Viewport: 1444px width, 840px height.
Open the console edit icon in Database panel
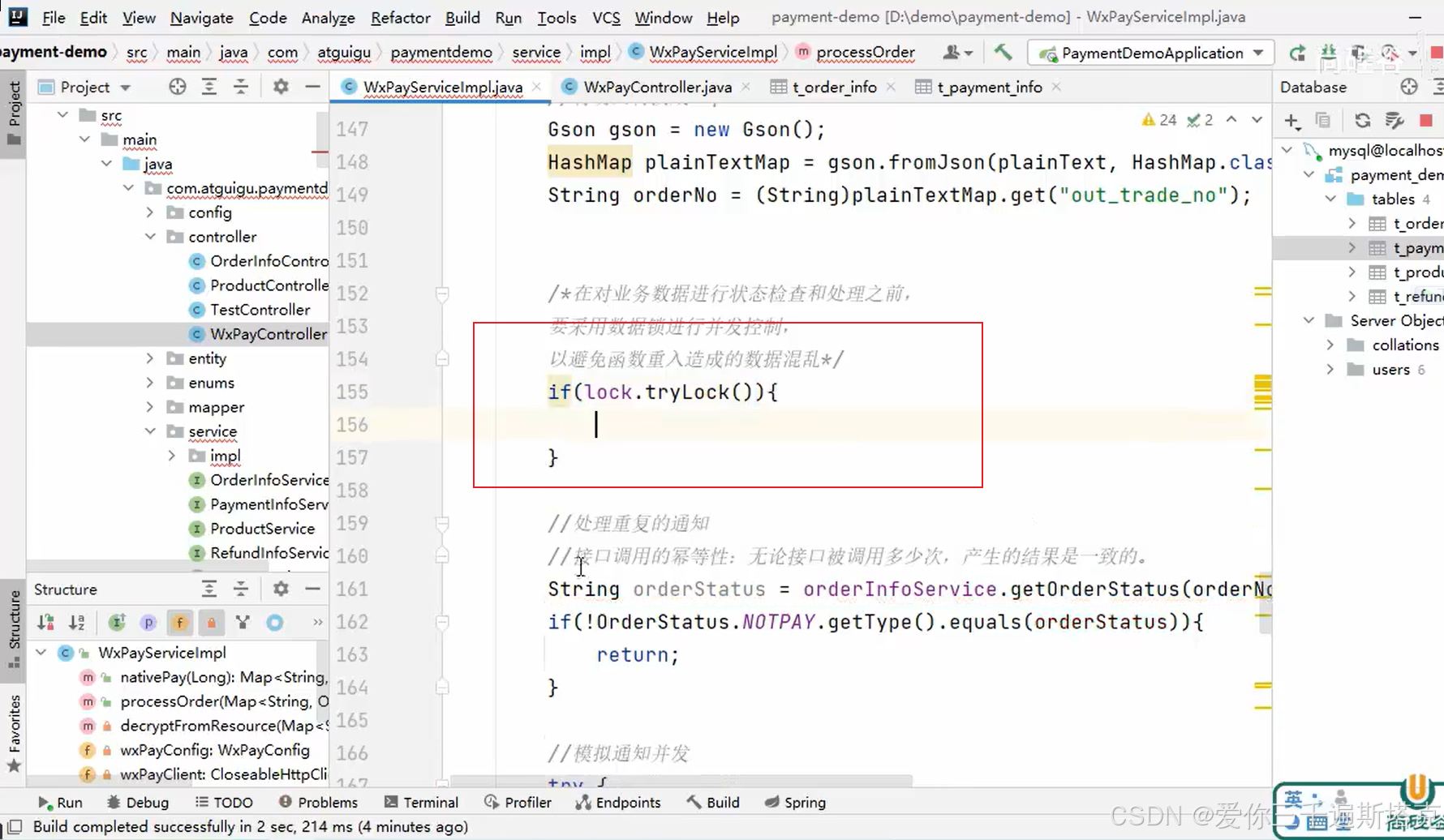1395,121
